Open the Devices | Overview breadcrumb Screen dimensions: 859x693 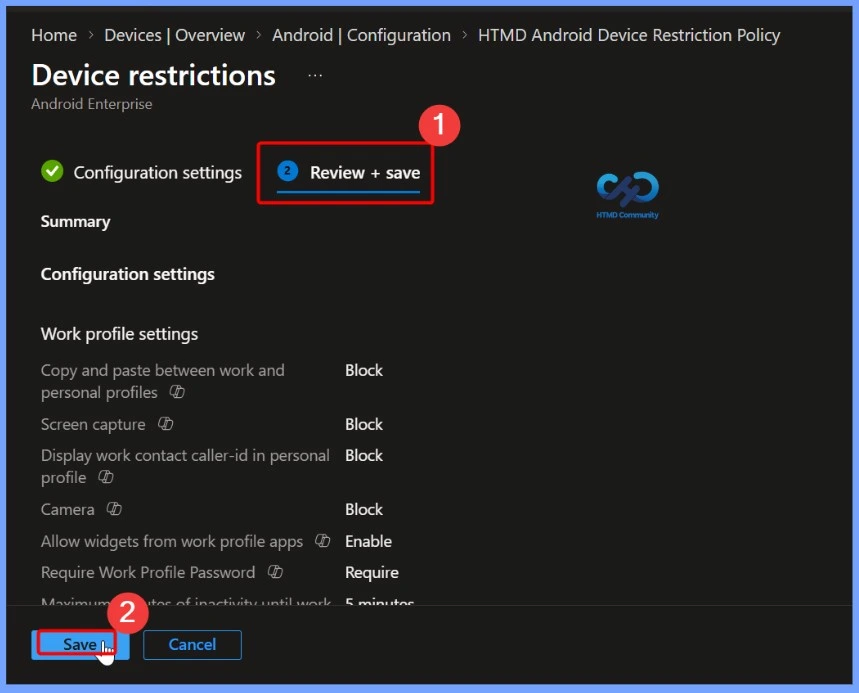(174, 35)
